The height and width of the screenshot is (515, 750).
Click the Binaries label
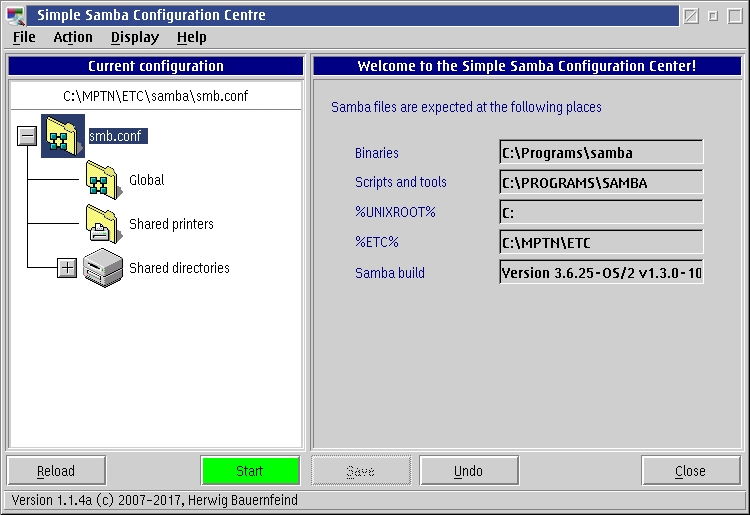coord(376,153)
